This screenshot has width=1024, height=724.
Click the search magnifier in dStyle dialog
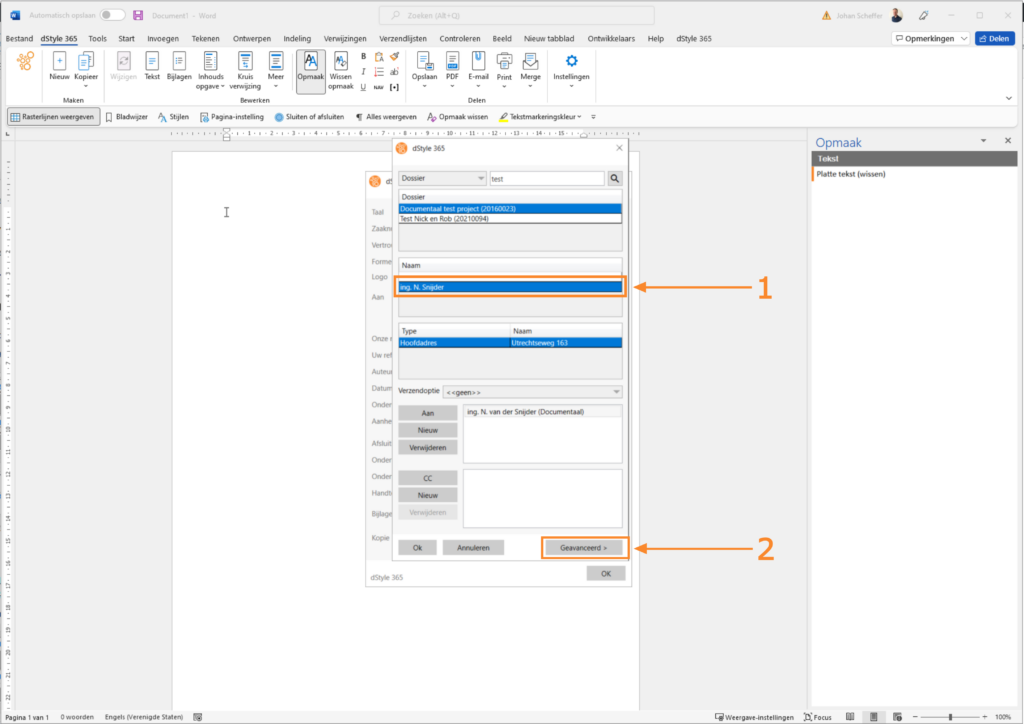point(615,178)
